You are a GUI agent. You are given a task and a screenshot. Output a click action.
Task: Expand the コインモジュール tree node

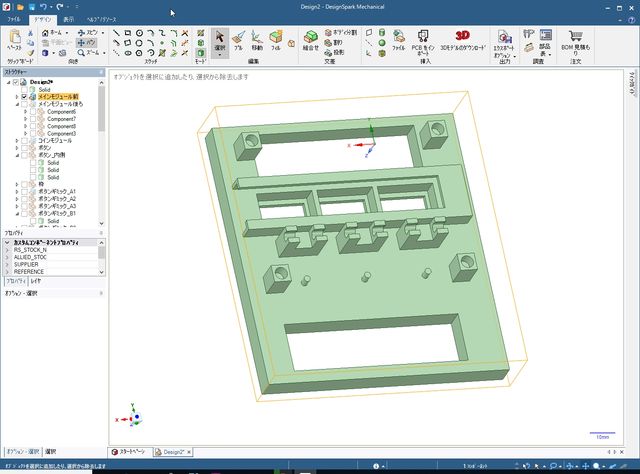(x=17, y=140)
